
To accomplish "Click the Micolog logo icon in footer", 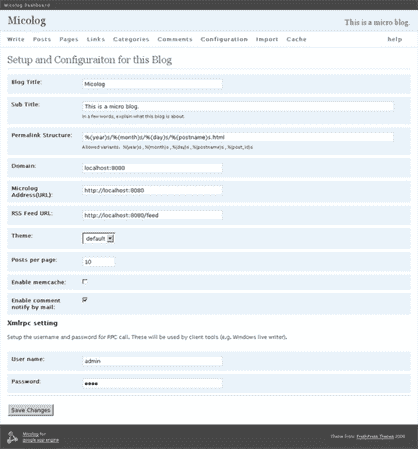I will point(12,437).
